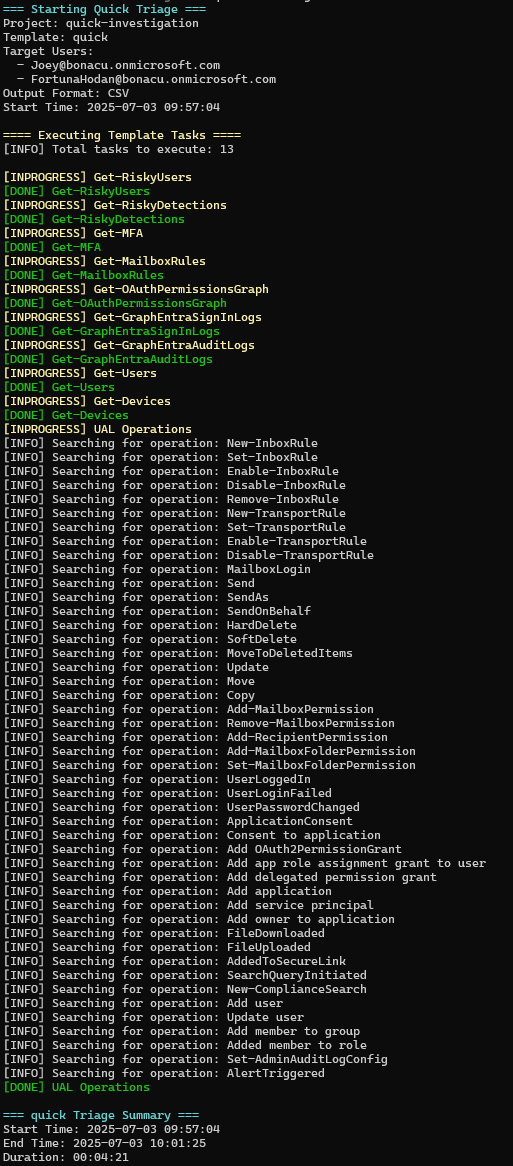This screenshot has width=513, height=1166.
Task: Click the Add-RecipientPermission operation line
Action: pyautogui.click(x=196, y=738)
